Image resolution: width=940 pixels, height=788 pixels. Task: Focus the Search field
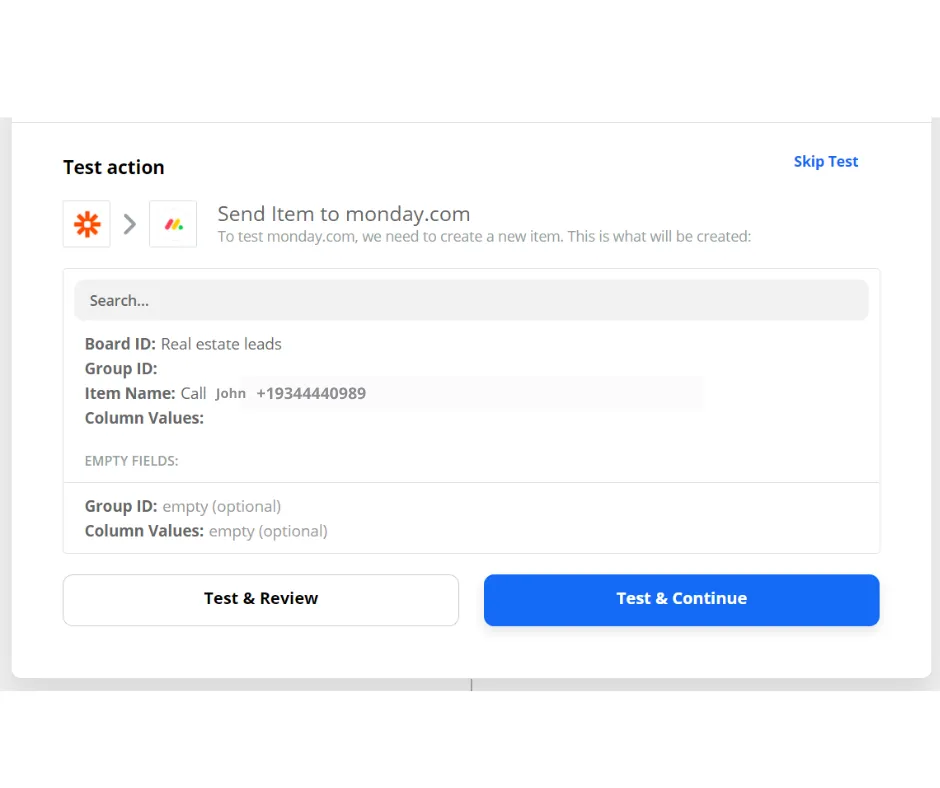[x=470, y=300]
